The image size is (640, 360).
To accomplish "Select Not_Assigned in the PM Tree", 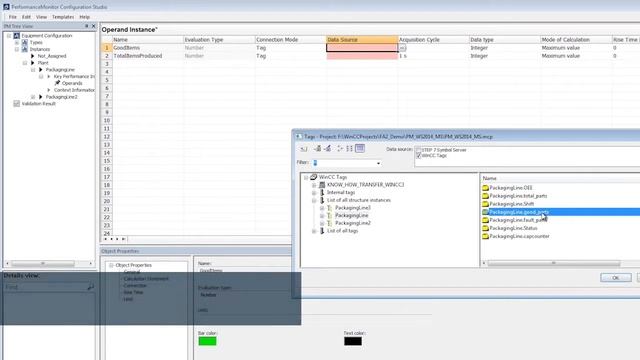I will [52, 56].
